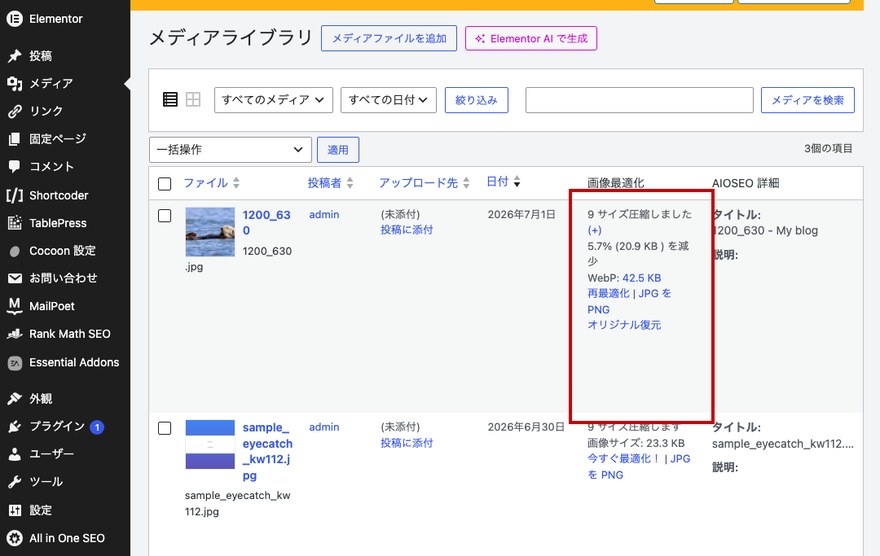
Task: Click the media icon beside メディア
Action: point(15,84)
